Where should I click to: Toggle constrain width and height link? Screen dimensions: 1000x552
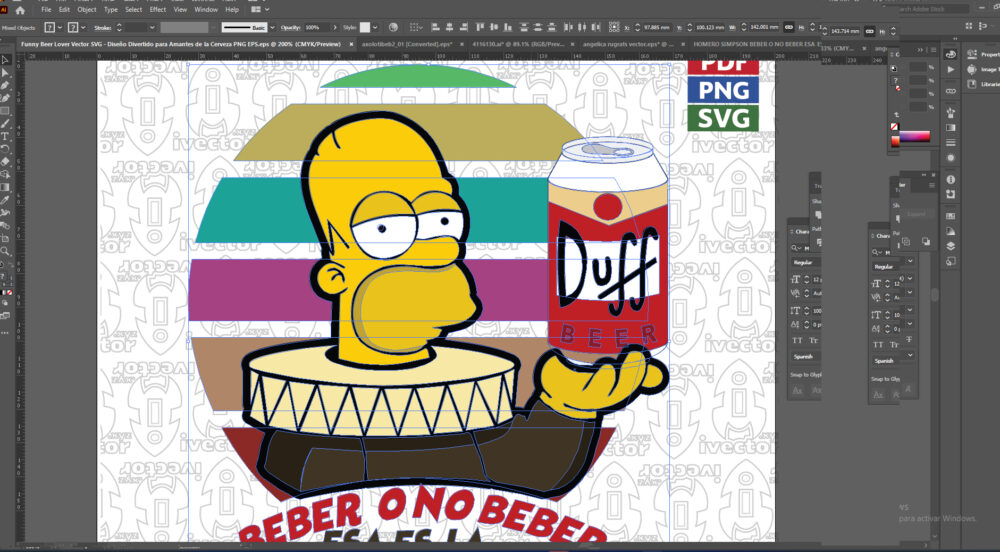click(789, 27)
